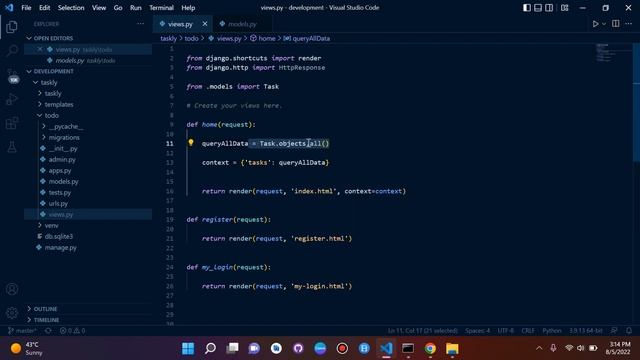Open the Edit menu
Viewport: 640px width, 360px height.
44,8
